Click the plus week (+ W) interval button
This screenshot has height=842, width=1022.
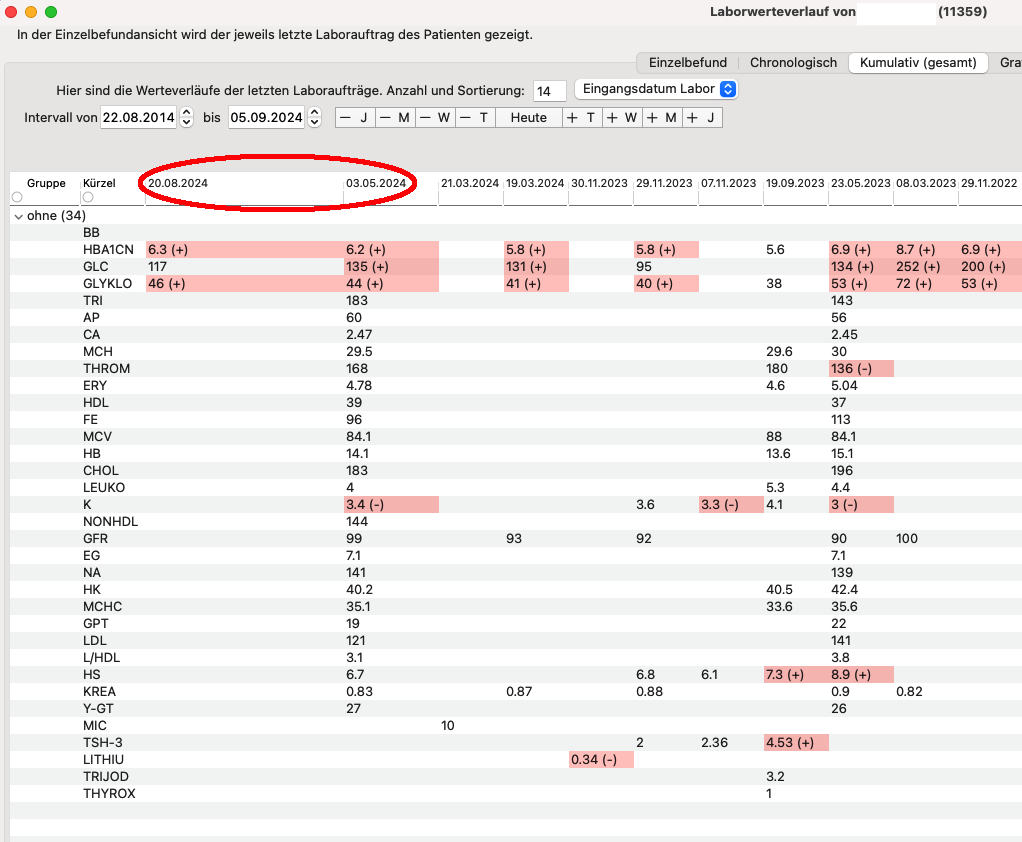(622, 118)
